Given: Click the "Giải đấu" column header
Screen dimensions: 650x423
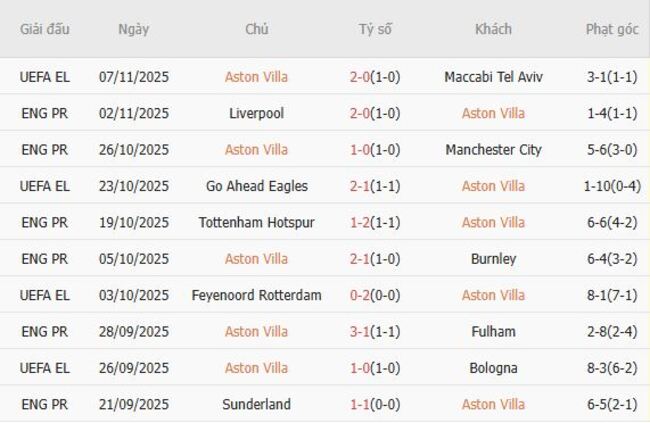Looking at the screenshot, I should [45, 29].
